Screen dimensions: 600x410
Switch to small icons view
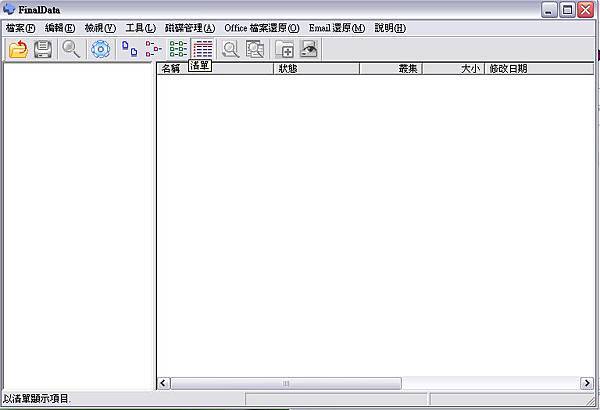pos(153,49)
